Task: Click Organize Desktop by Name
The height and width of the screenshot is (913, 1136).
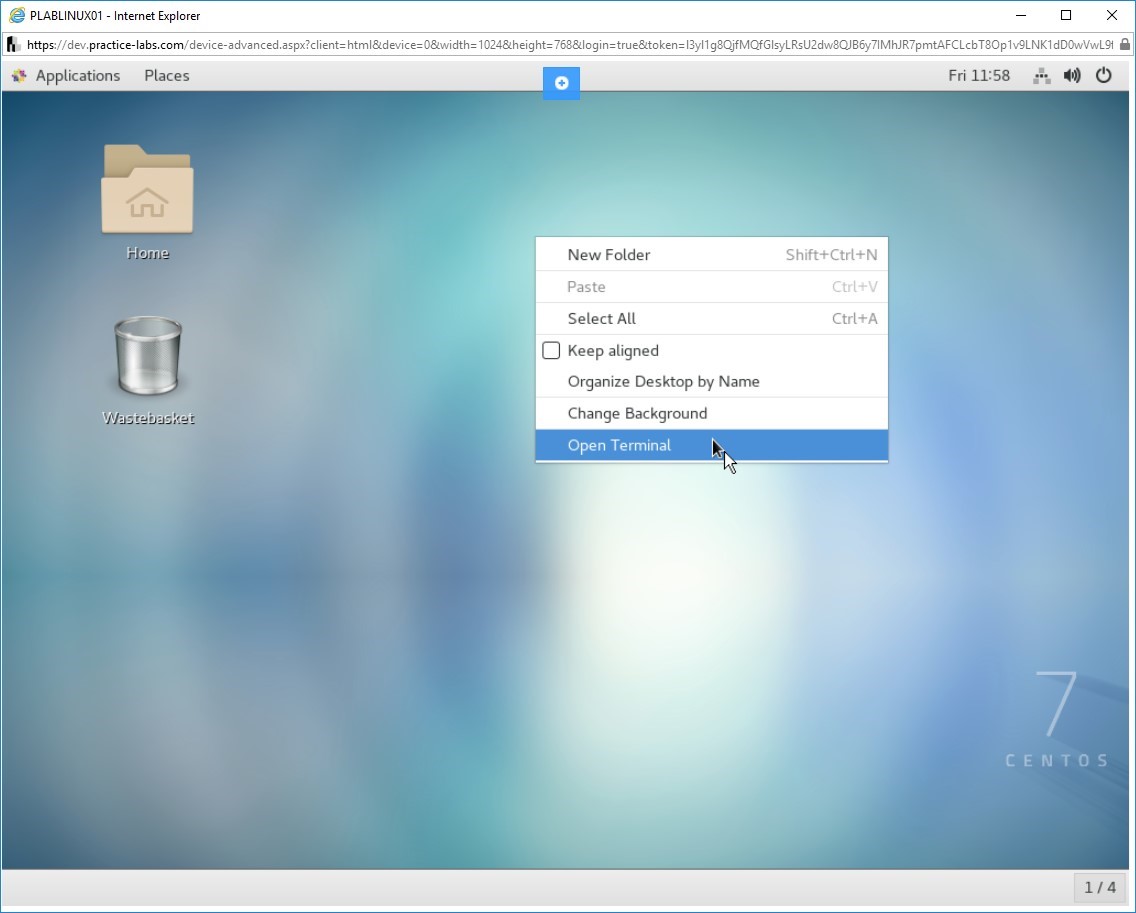Action: (663, 382)
